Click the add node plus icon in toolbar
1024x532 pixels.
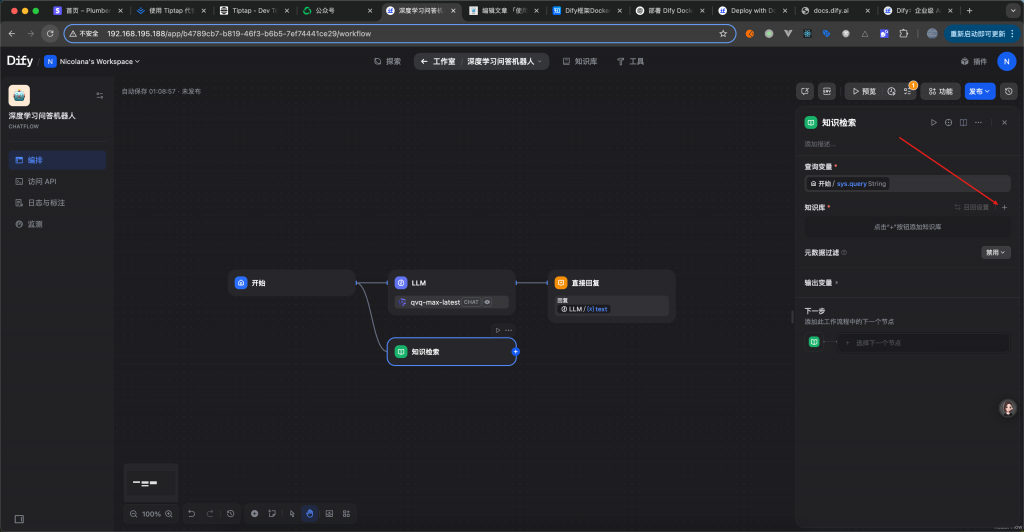255,513
